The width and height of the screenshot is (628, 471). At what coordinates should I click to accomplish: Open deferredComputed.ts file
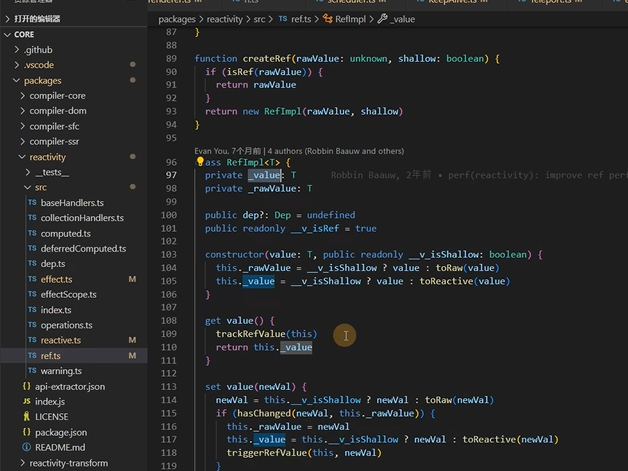click(83, 249)
